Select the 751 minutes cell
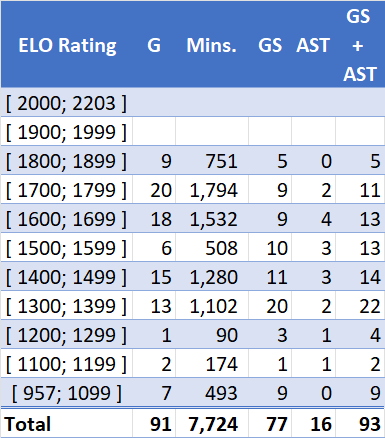 [x=212, y=161]
